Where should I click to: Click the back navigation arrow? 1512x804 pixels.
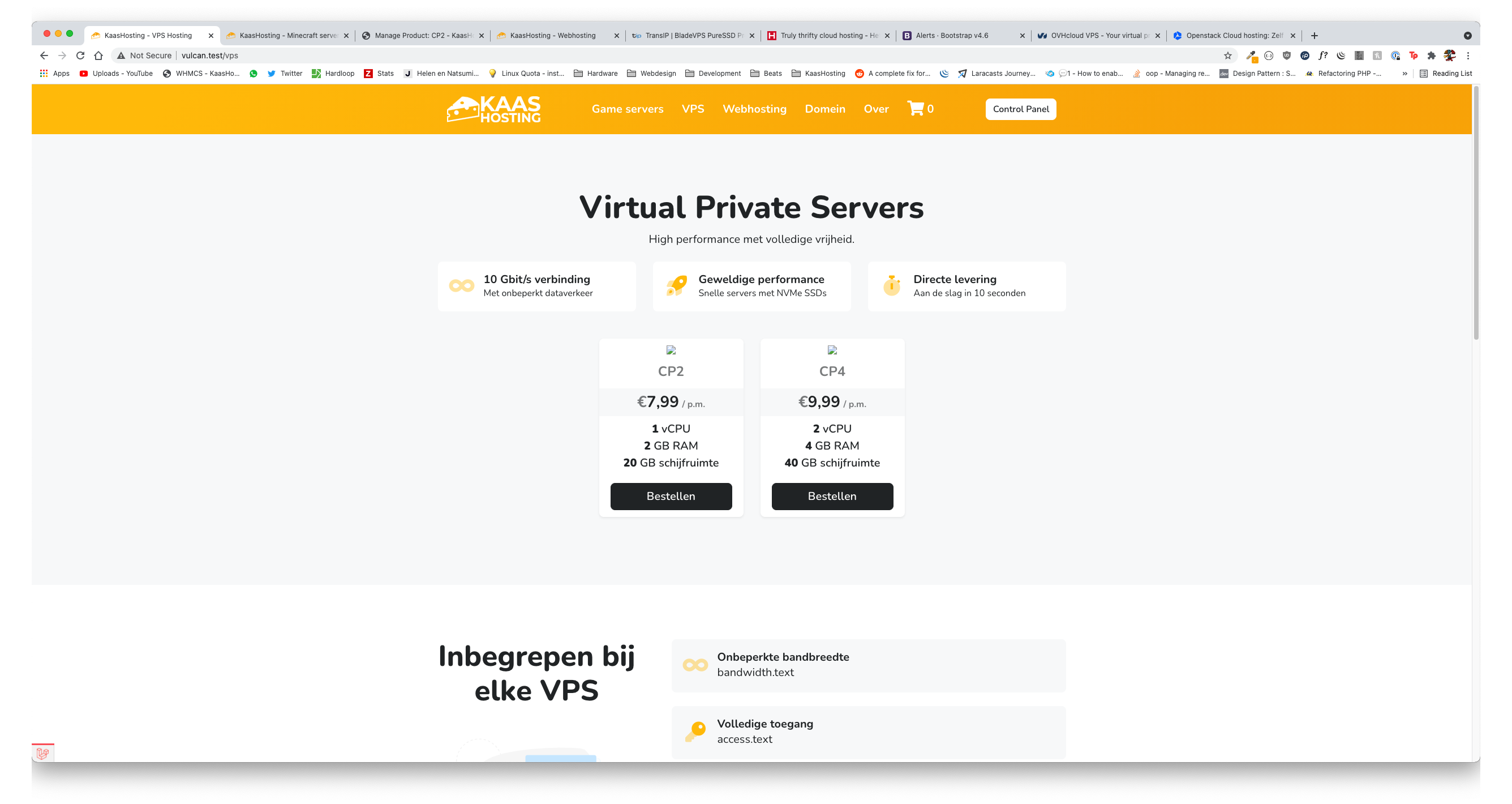44,55
